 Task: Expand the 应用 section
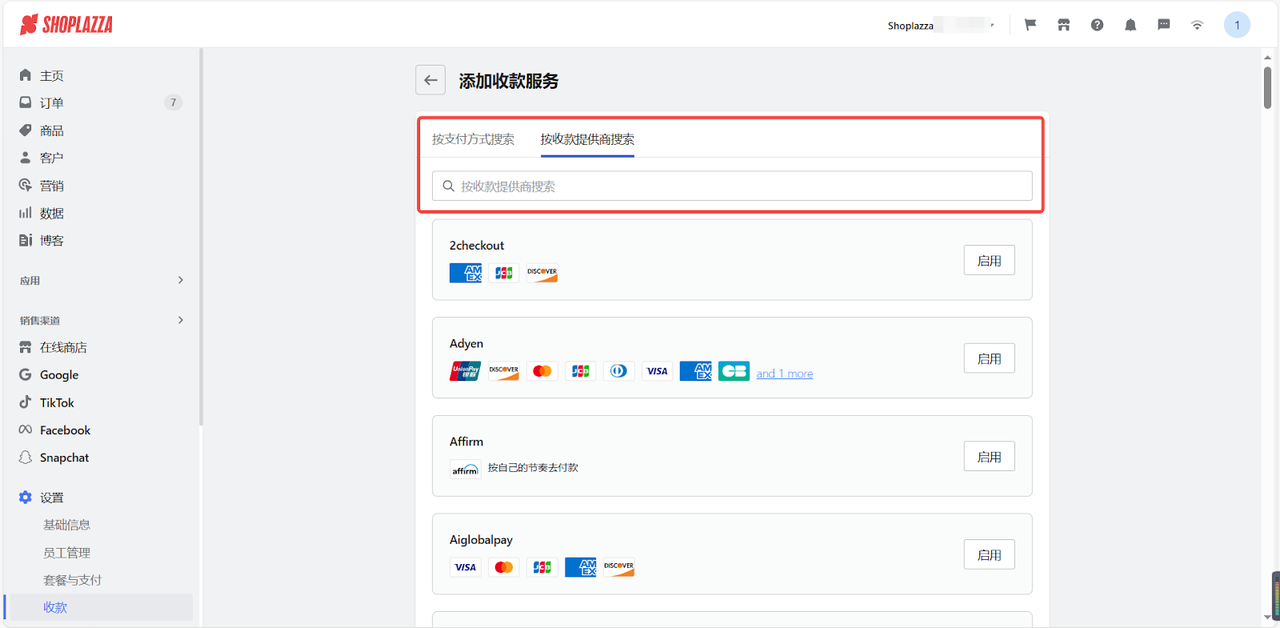[100, 280]
